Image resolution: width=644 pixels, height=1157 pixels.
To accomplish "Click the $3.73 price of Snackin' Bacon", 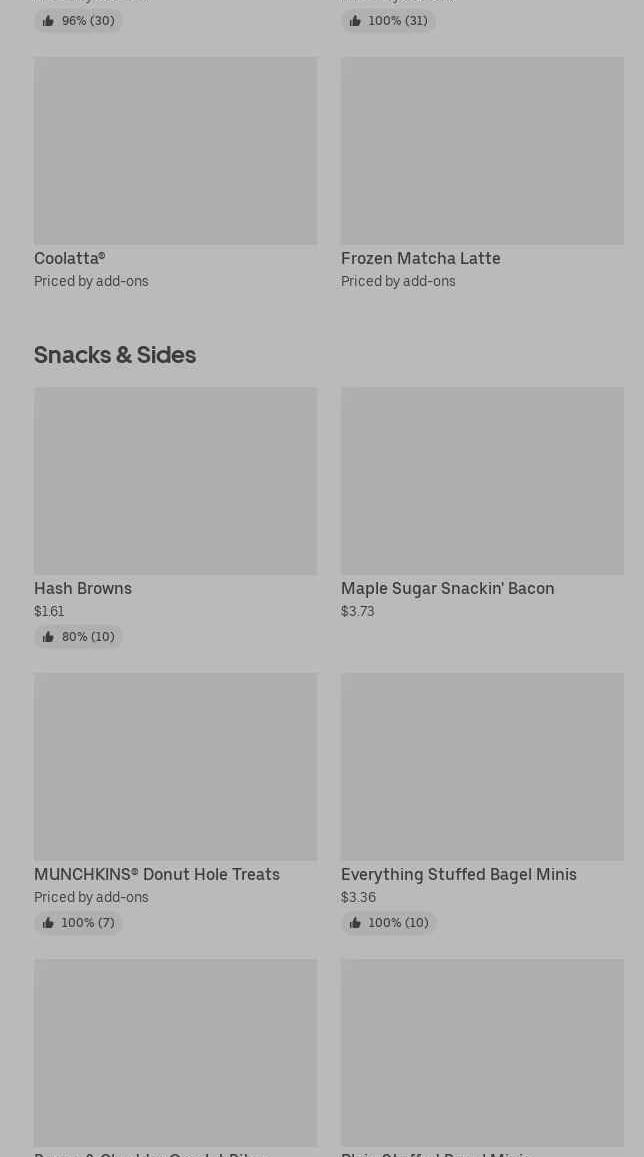I will point(357,611).
